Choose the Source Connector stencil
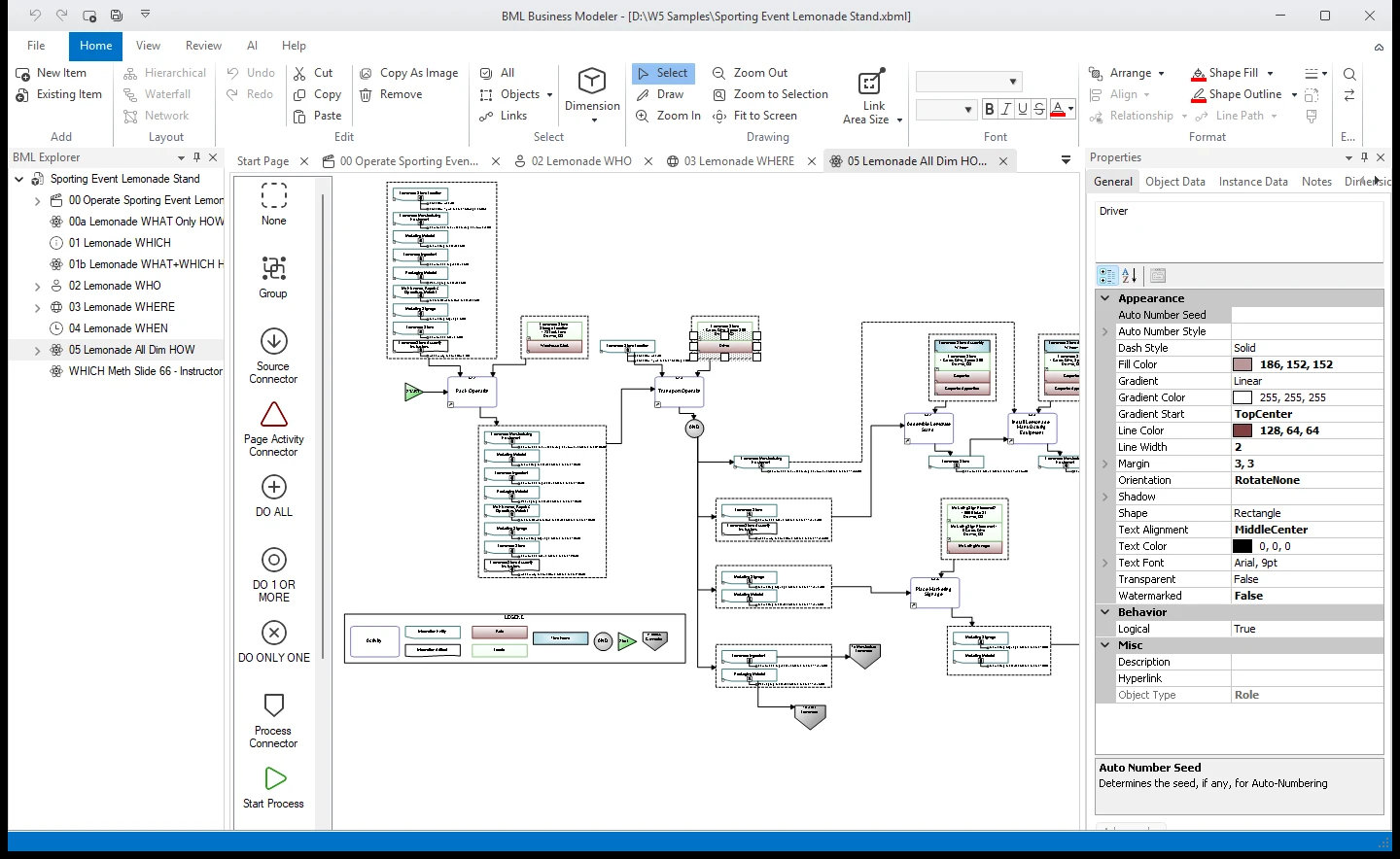 (x=274, y=356)
